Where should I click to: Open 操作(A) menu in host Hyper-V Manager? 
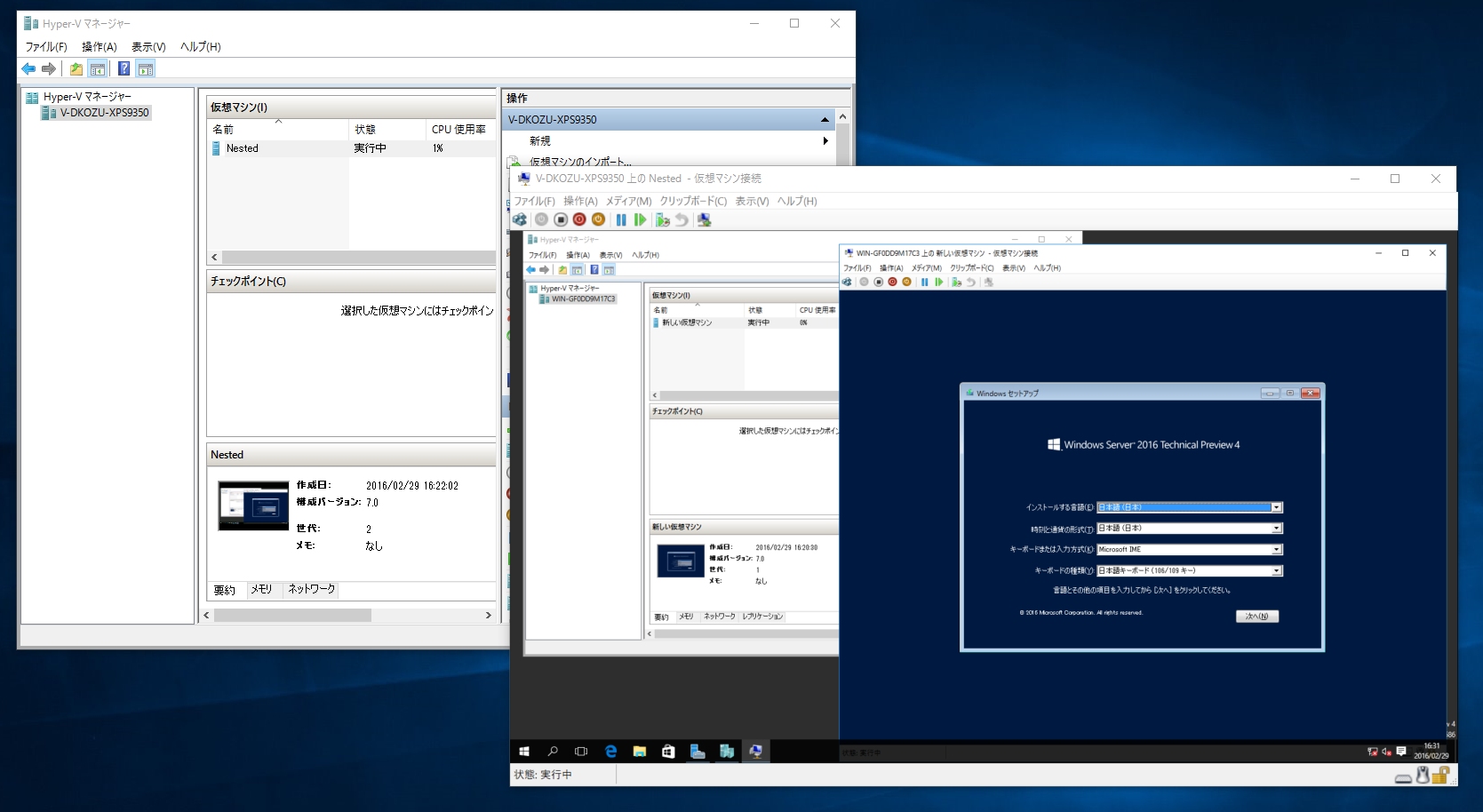(100, 46)
